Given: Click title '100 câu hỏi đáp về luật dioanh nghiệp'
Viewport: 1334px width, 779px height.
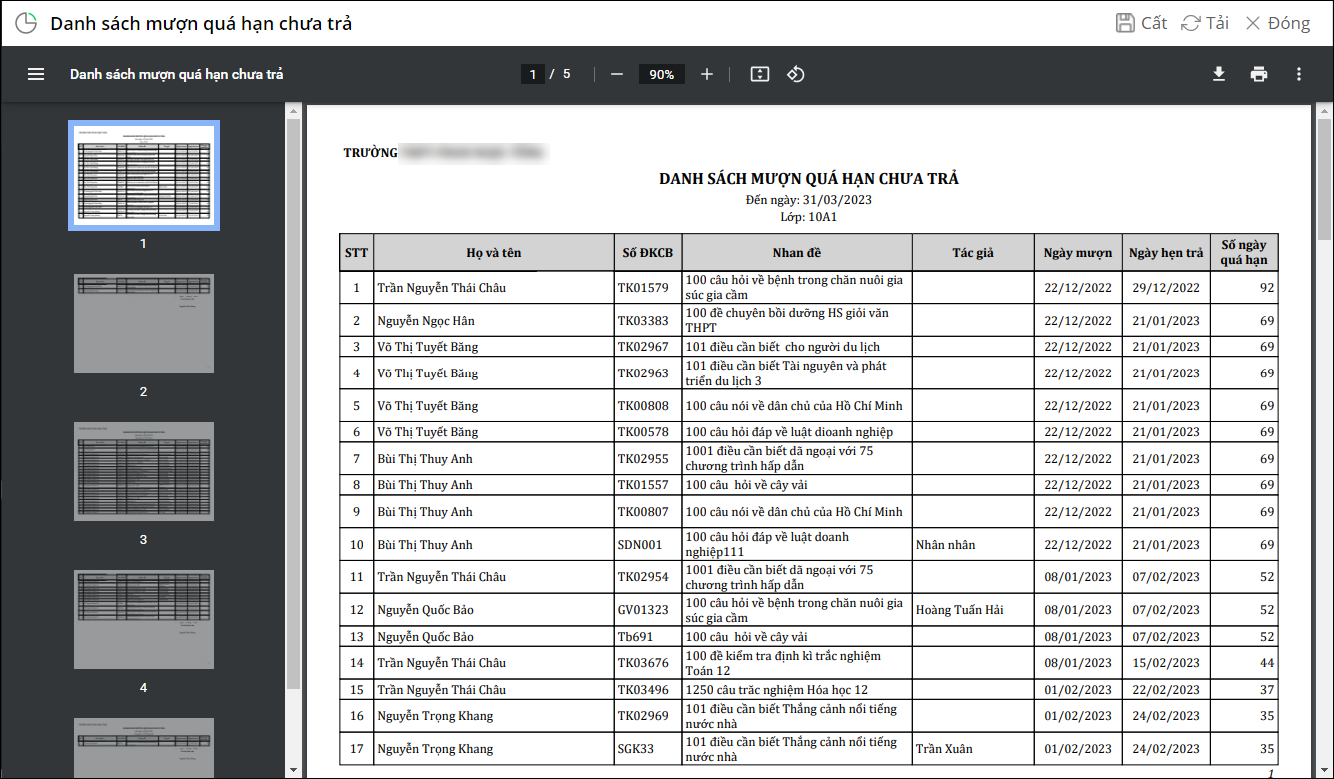Looking at the screenshot, I should coord(789,432).
